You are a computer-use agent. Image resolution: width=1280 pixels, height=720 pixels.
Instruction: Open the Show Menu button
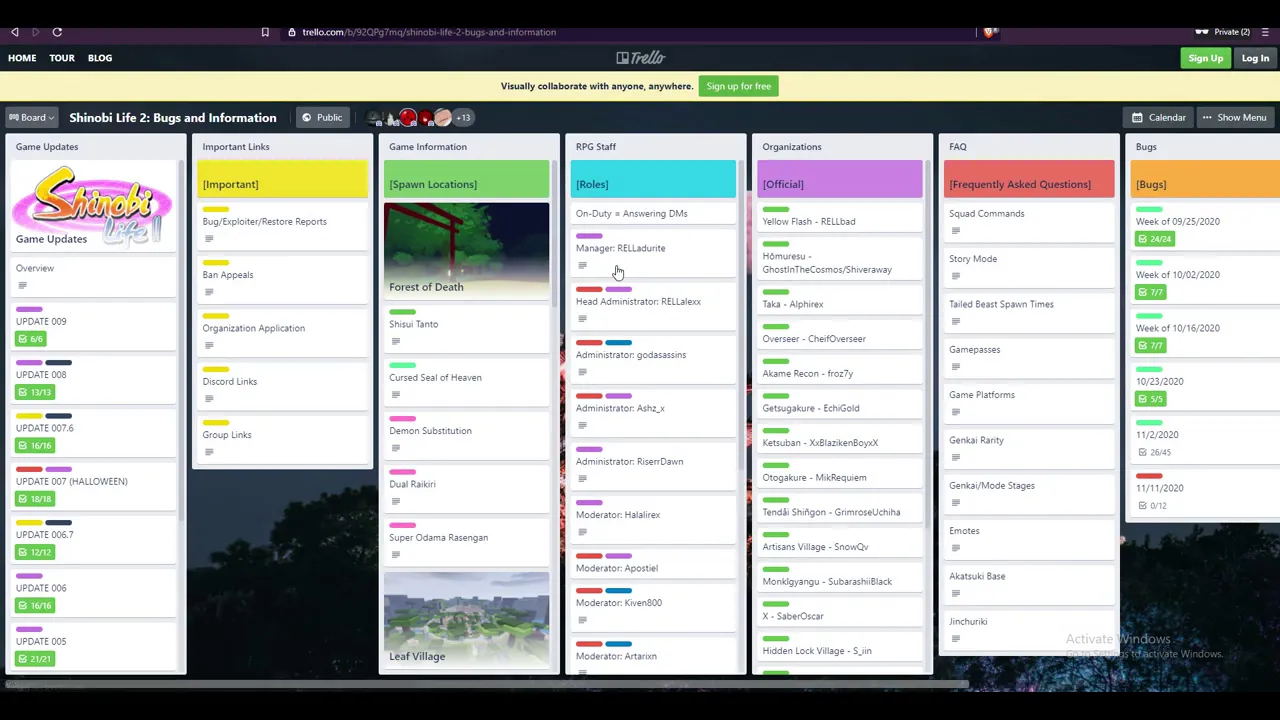click(1234, 118)
